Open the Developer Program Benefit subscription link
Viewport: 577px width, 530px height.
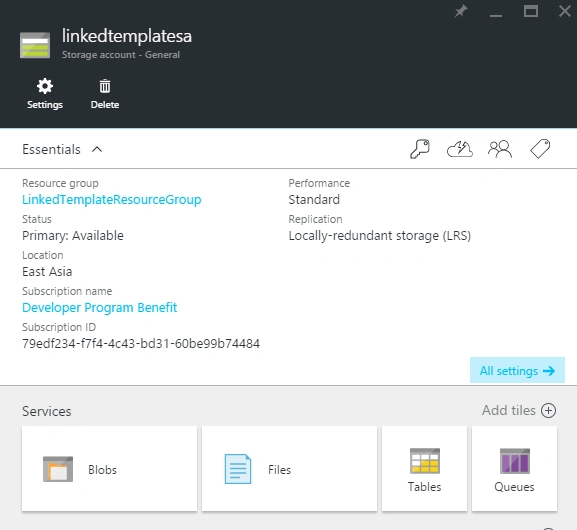[x=99, y=308]
